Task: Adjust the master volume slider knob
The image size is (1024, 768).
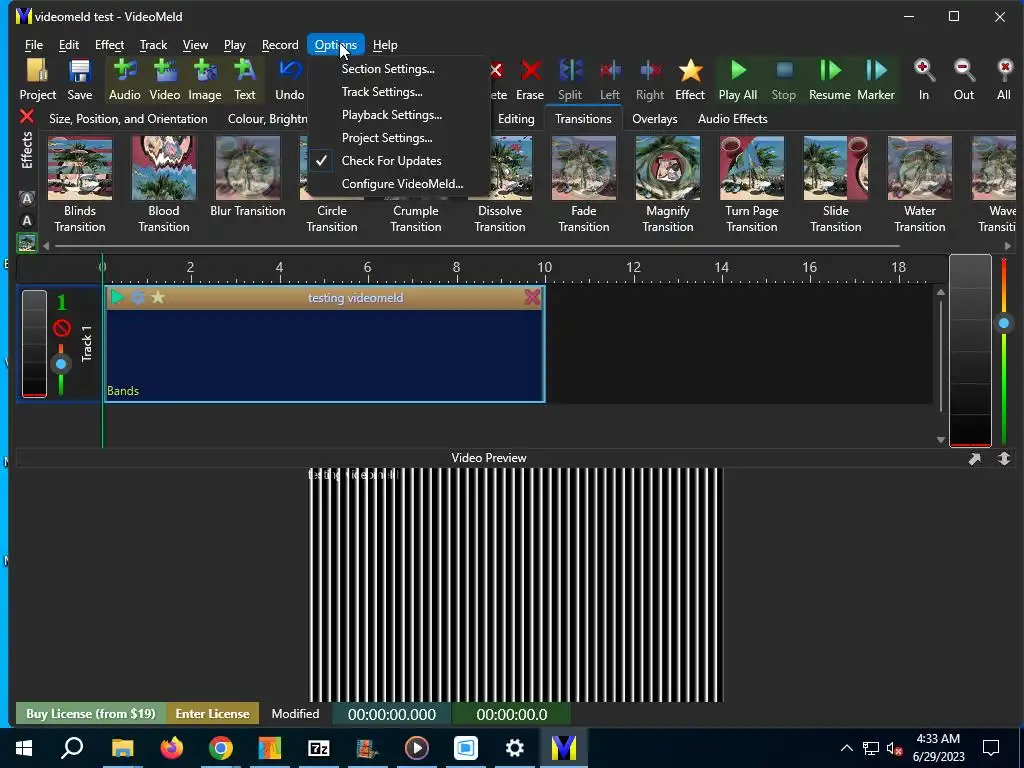Action: pos(1004,323)
